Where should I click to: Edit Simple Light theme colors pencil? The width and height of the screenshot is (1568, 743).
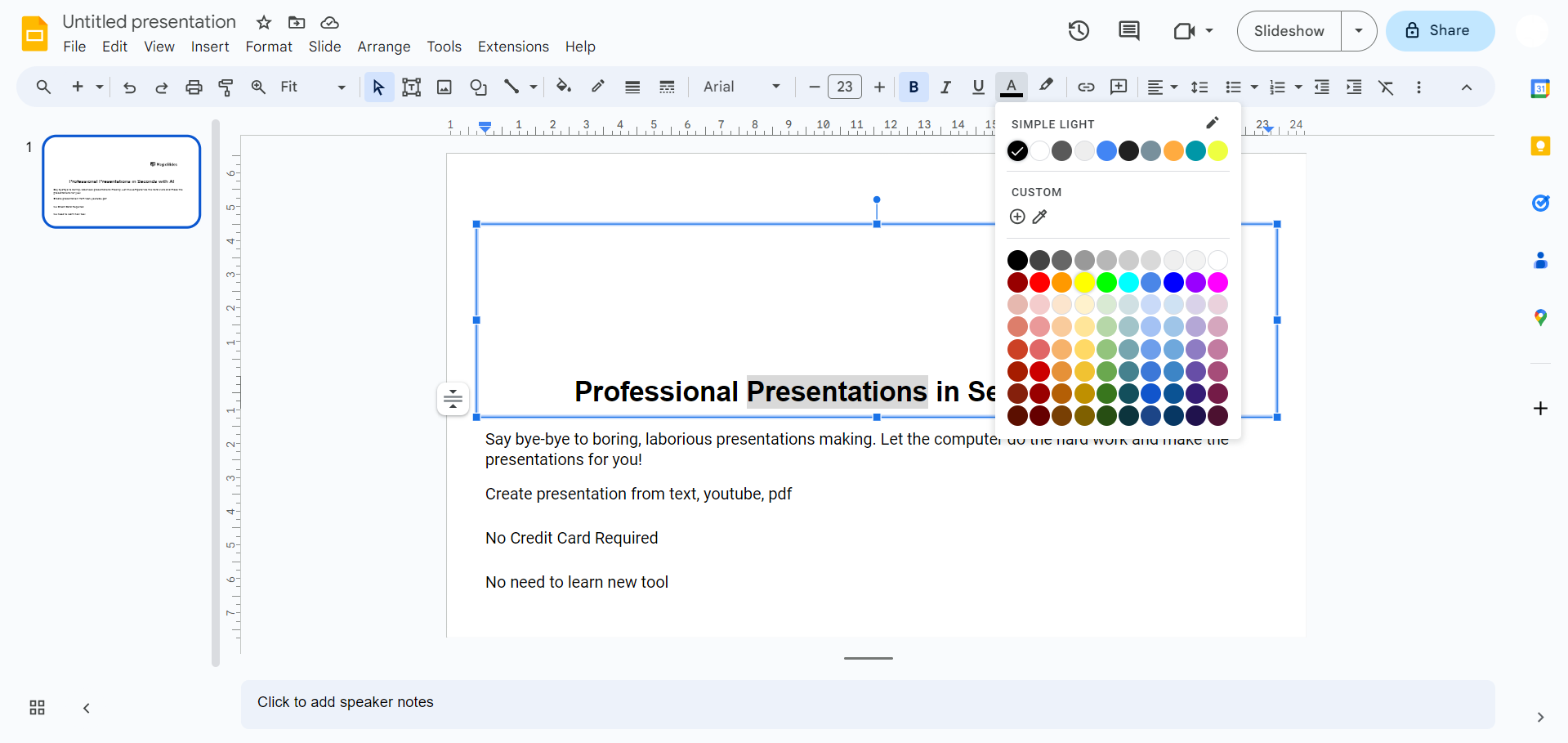[1213, 123]
